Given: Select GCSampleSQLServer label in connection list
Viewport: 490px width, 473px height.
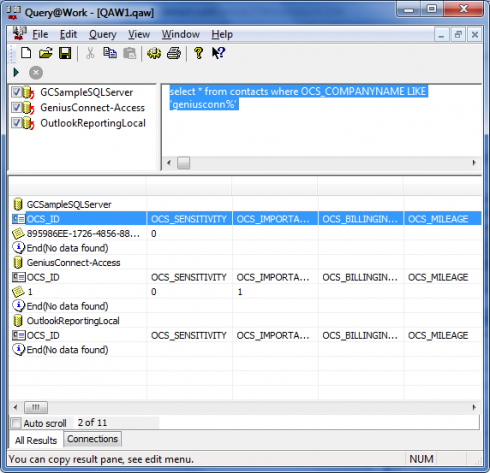Looking at the screenshot, I should coord(86,92).
